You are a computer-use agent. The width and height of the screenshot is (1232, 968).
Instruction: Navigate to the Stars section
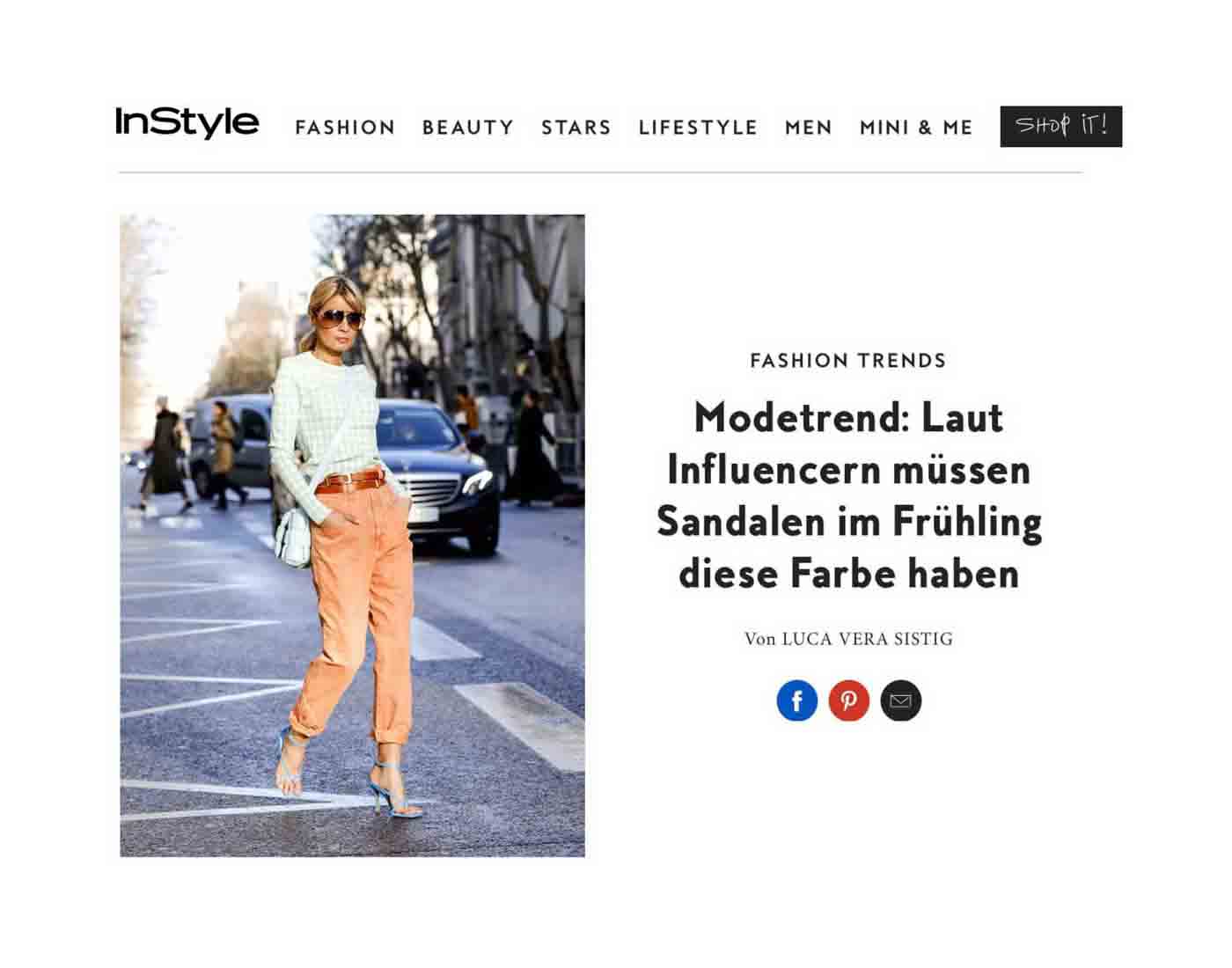pos(576,128)
